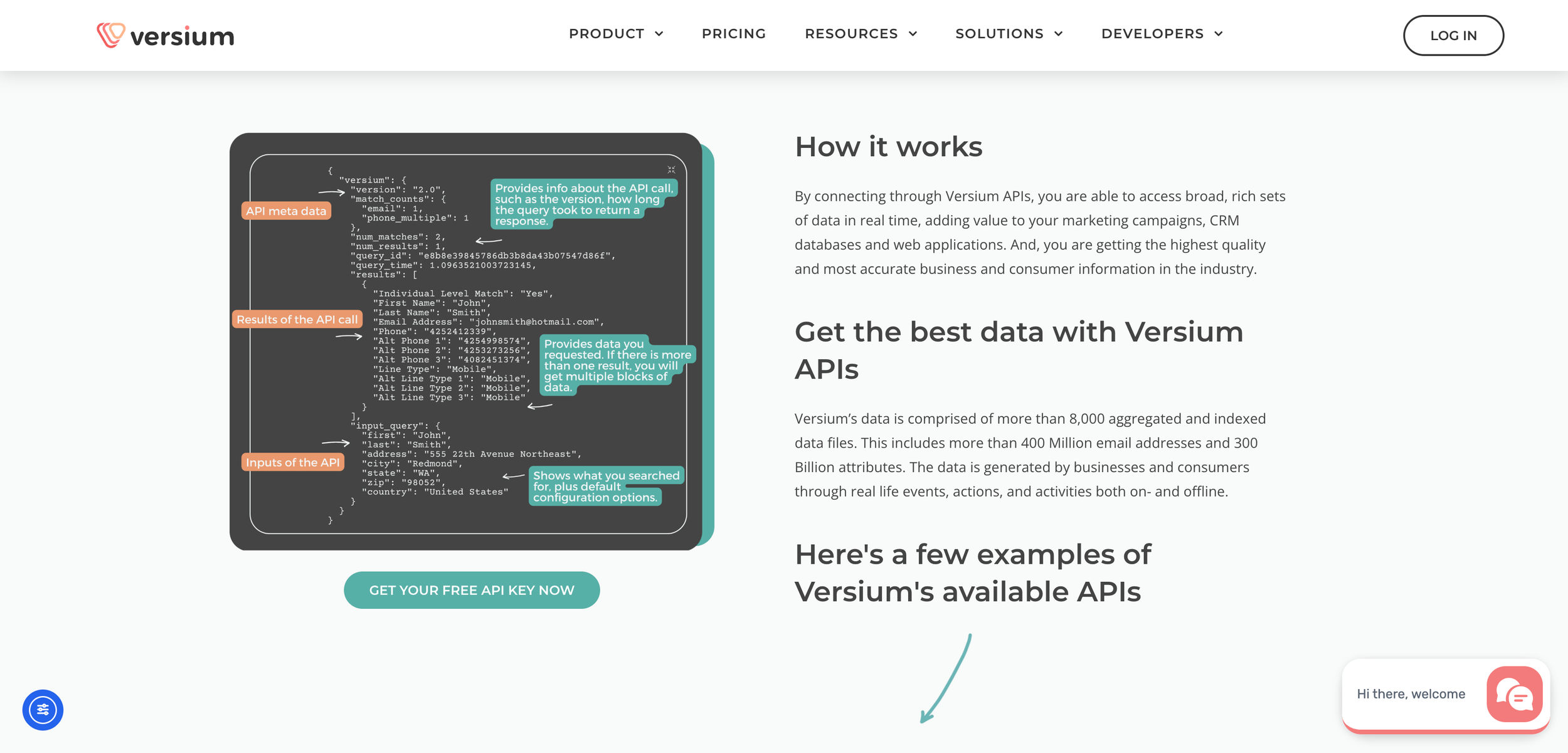The width and height of the screenshot is (1568, 753).
Task: Click the 'Hi there, welcome' chat message
Action: click(1411, 694)
